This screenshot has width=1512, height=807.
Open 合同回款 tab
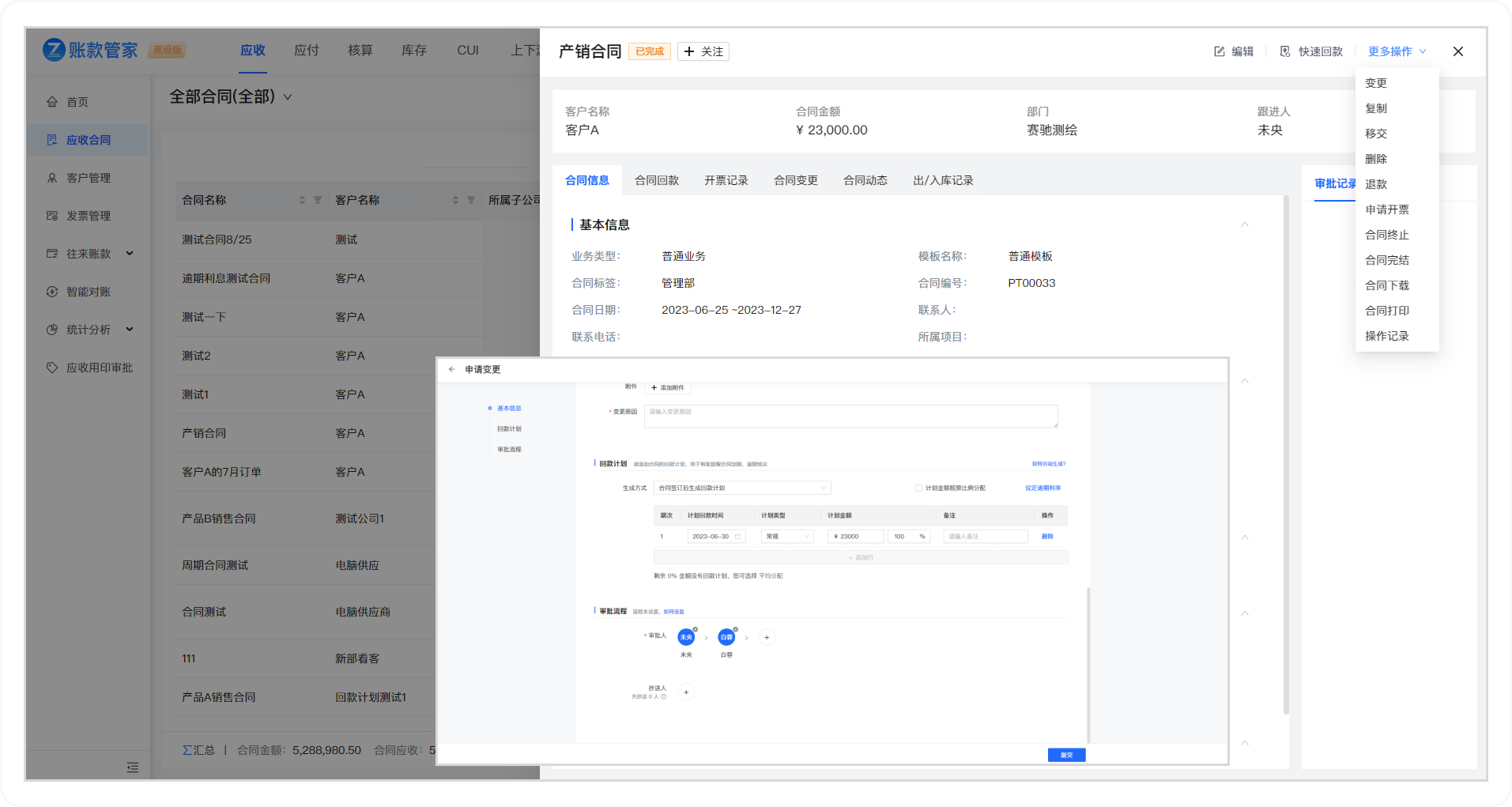pyautogui.click(x=657, y=180)
